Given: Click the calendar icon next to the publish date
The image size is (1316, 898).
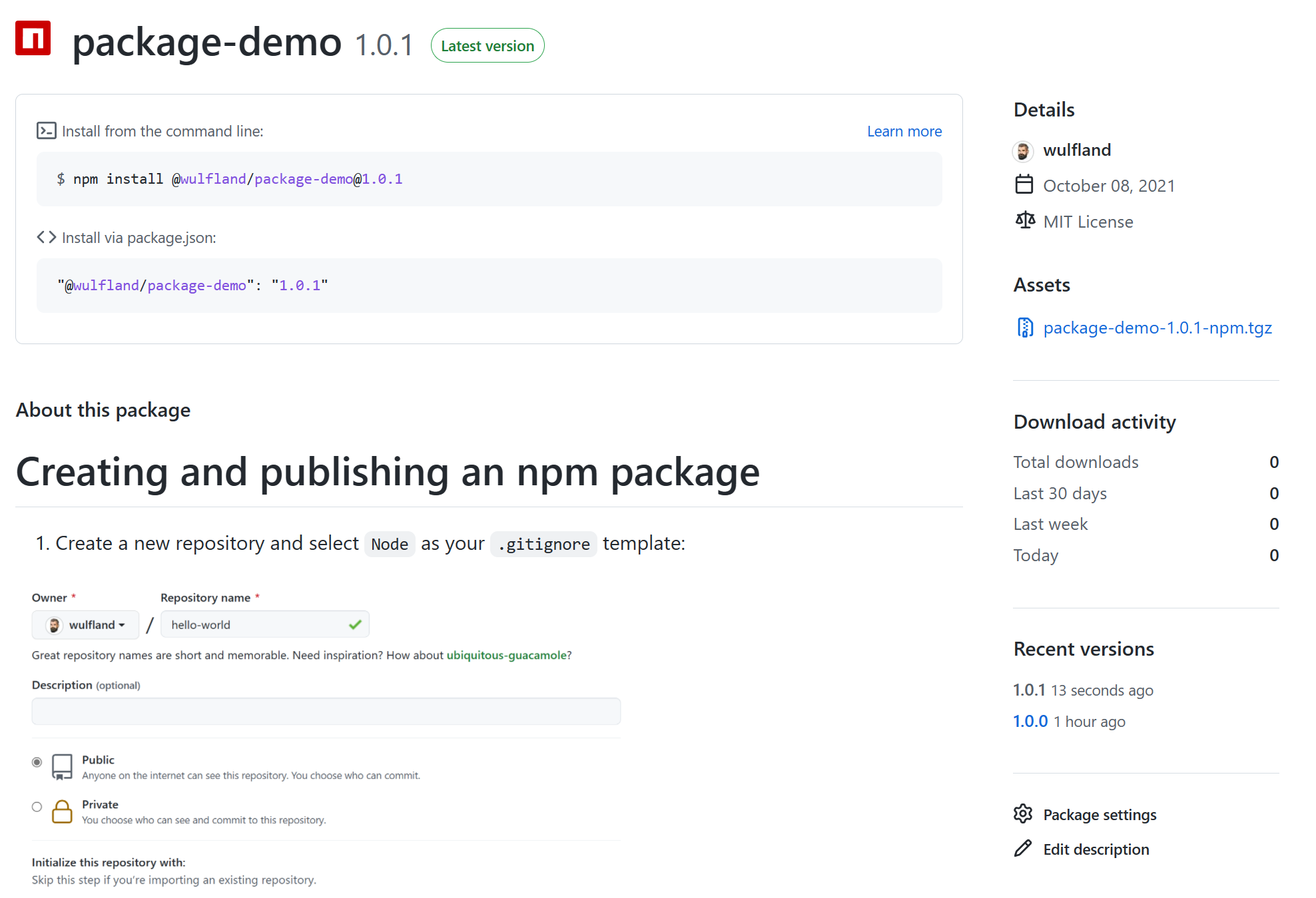Looking at the screenshot, I should (1024, 185).
